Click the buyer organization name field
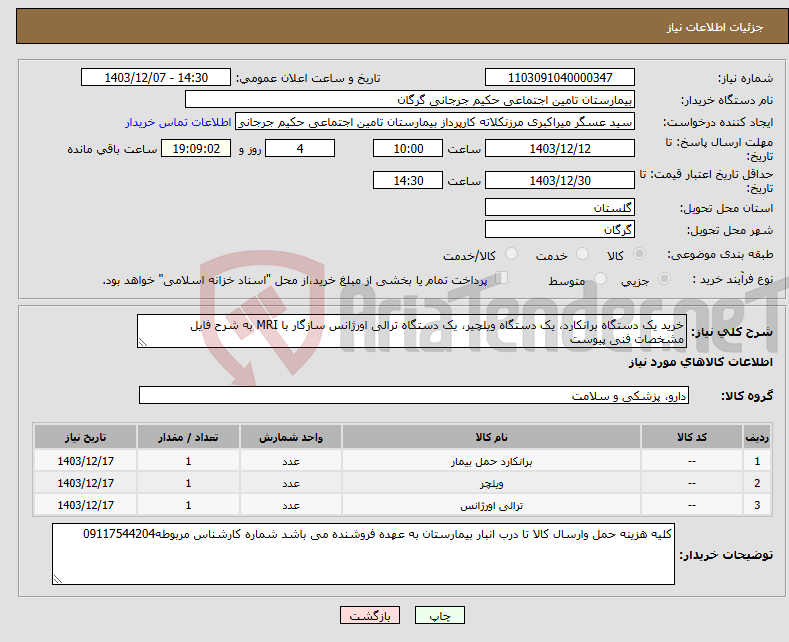The image size is (789, 642). [410, 100]
